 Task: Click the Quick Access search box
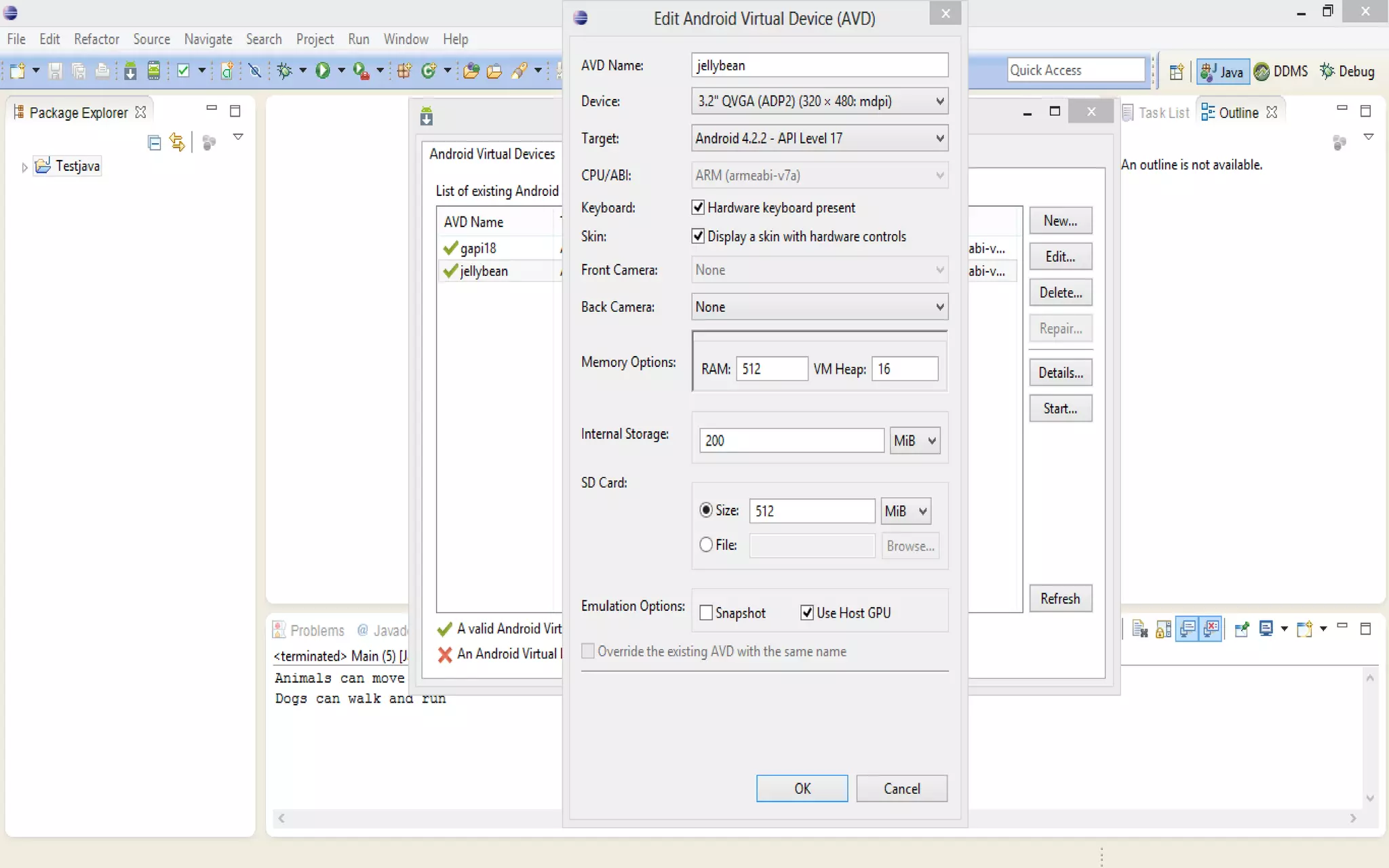tap(1076, 71)
